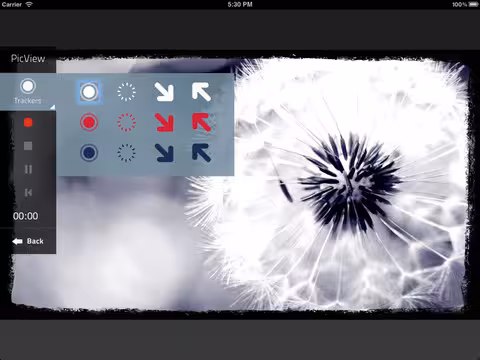Choose the red down-right arrow tracker

pos(164,122)
